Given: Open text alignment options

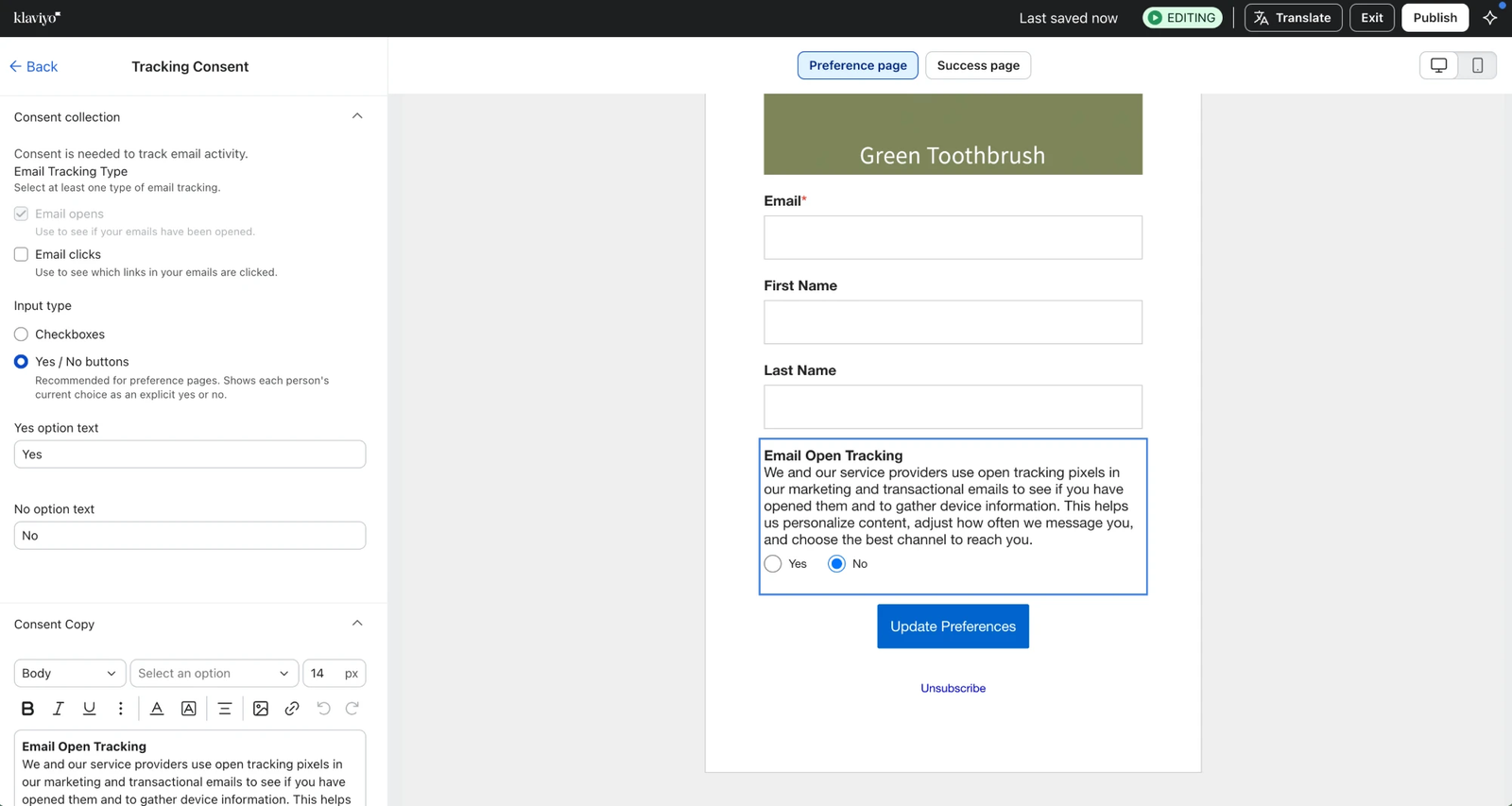Looking at the screenshot, I should coord(224,708).
